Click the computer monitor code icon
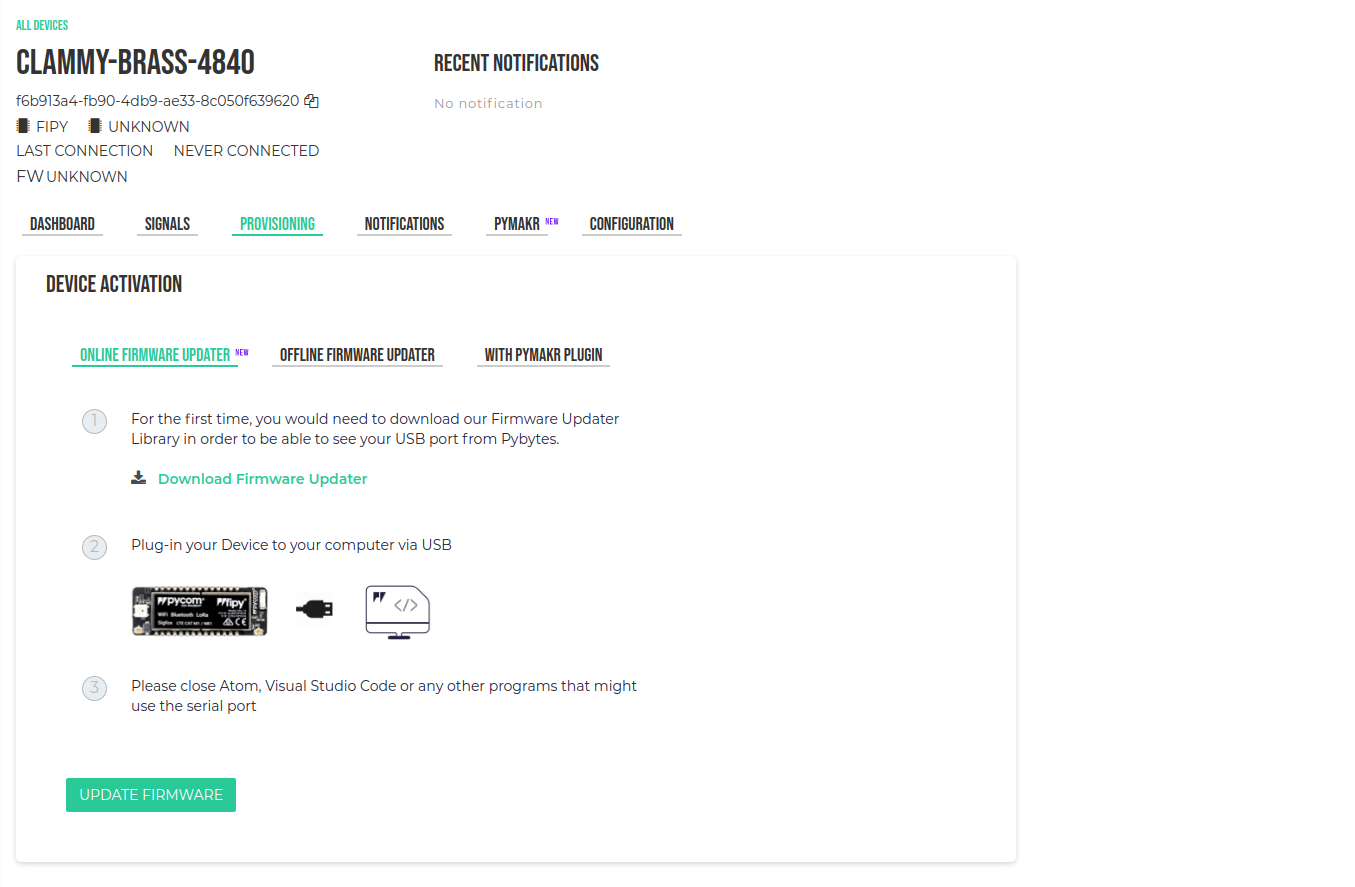The image size is (1355, 887). (x=397, y=612)
